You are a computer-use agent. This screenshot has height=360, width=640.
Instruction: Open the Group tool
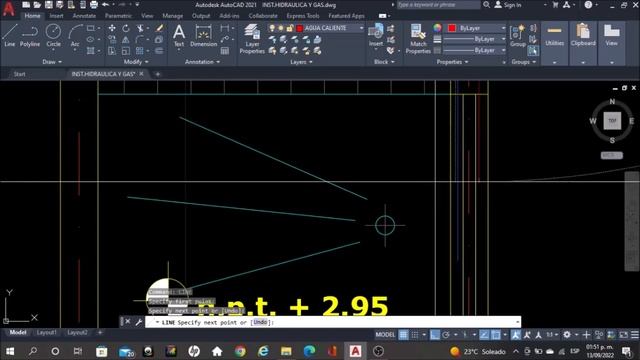518,36
